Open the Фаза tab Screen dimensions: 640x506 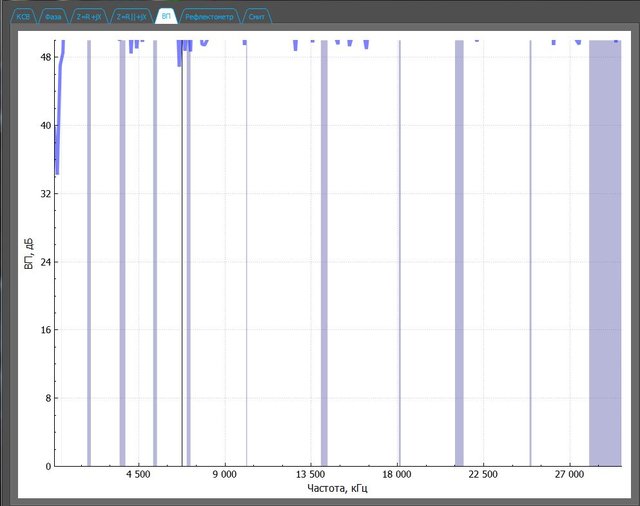click(x=54, y=17)
